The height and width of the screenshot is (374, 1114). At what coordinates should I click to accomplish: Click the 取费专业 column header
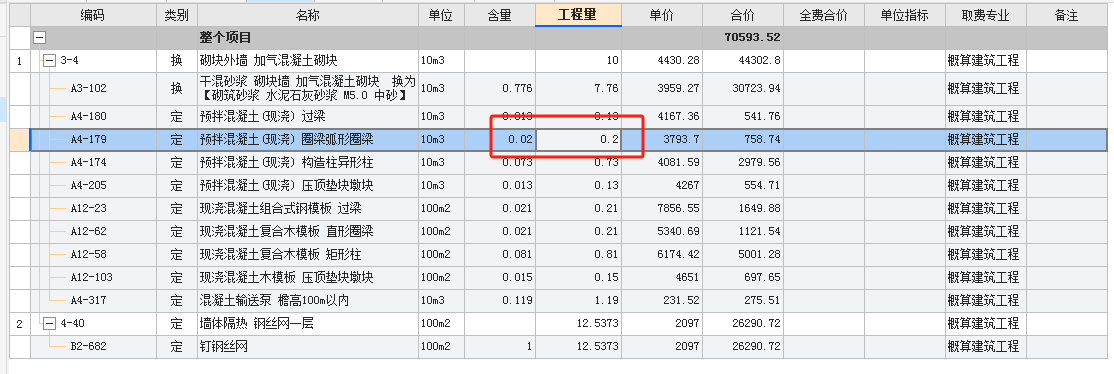pyautogui.click(x=985, y=15)
